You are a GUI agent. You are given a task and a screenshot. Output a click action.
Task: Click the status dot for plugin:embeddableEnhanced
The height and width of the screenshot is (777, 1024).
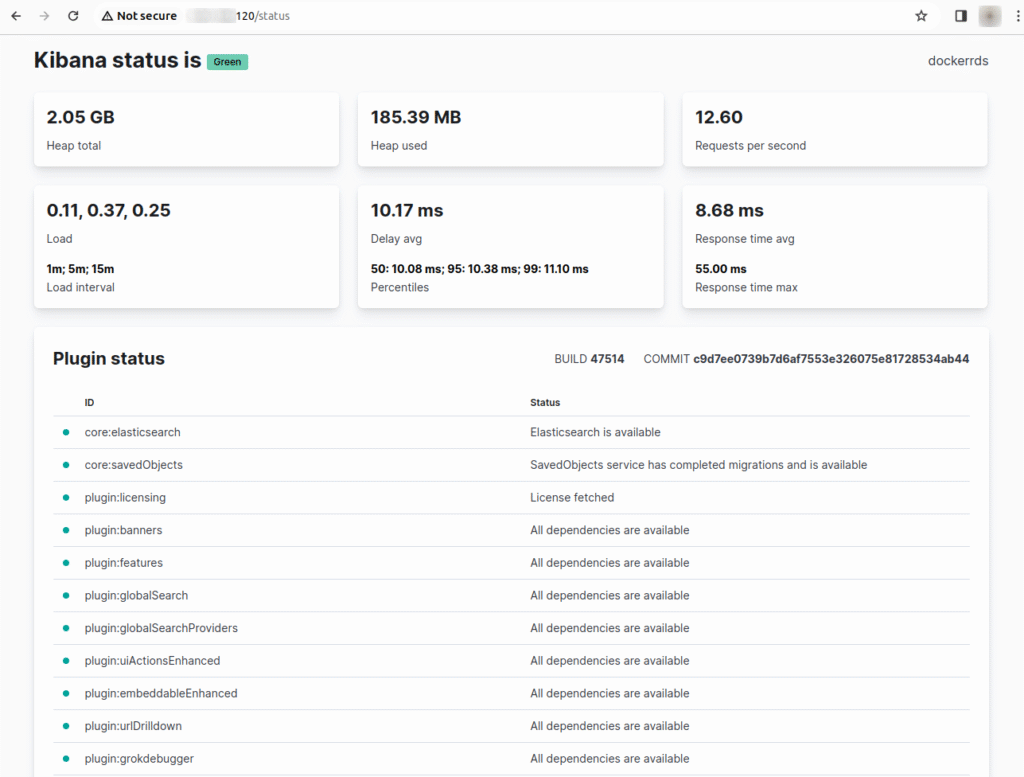click(x=66, y=693)
